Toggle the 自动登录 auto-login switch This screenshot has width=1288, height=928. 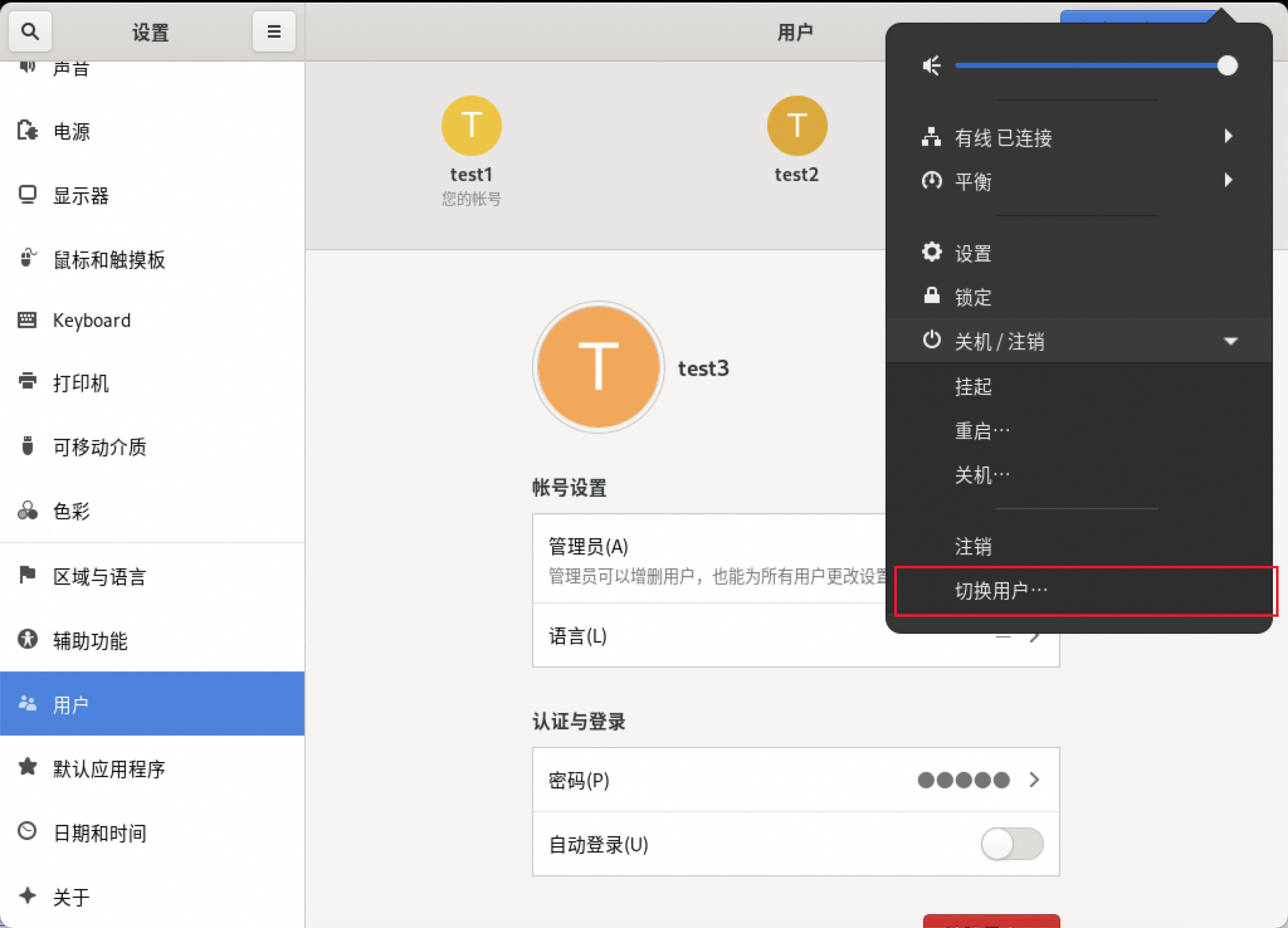pos(1011,844)
